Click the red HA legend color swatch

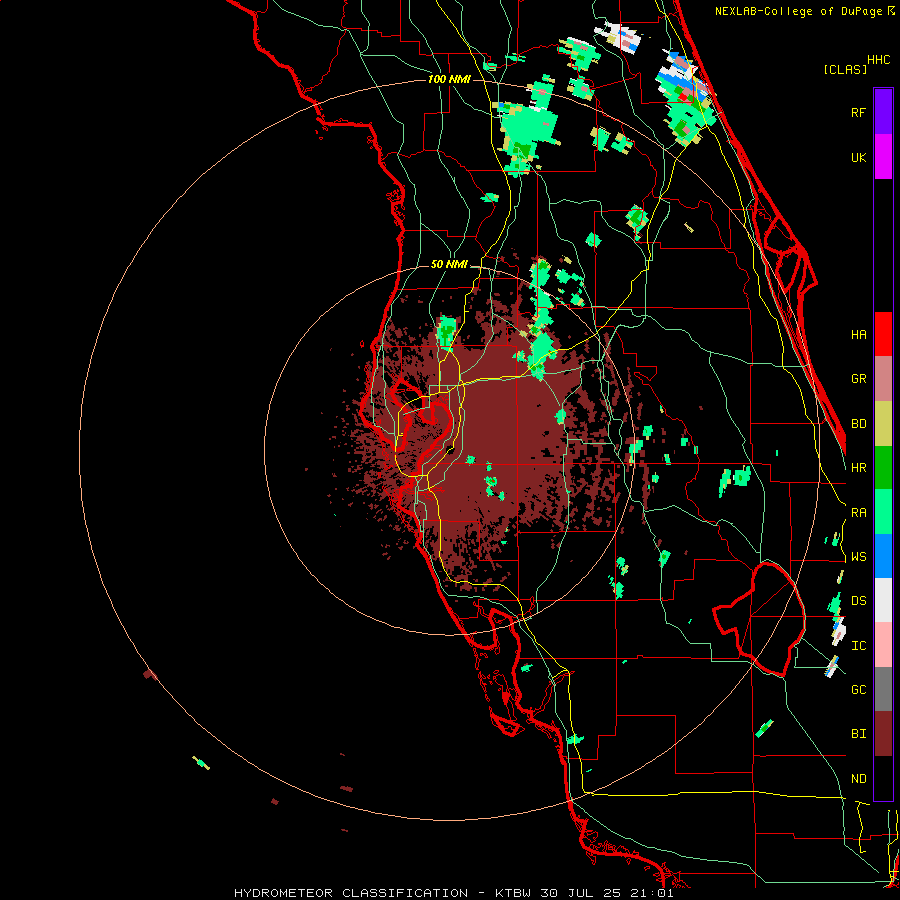click(883, 334)
